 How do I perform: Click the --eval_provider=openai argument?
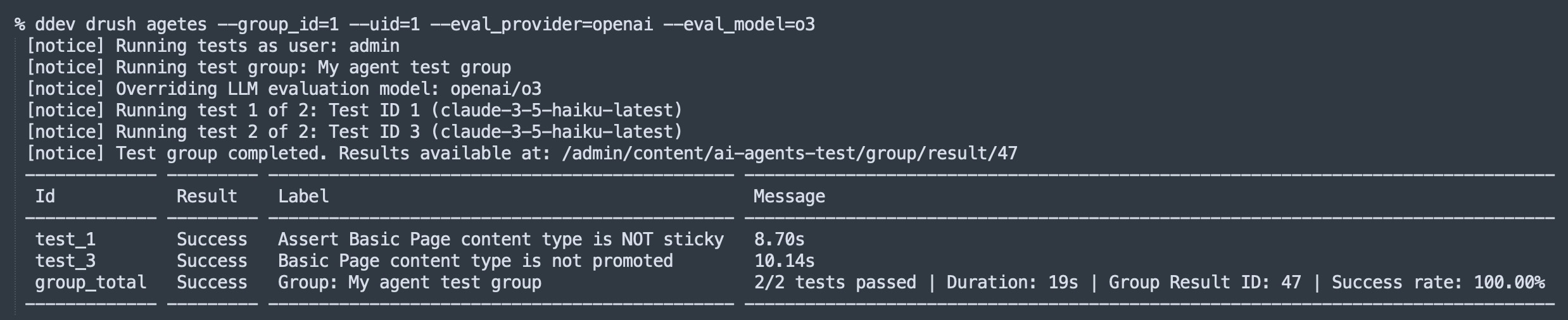tap(541, 25)
